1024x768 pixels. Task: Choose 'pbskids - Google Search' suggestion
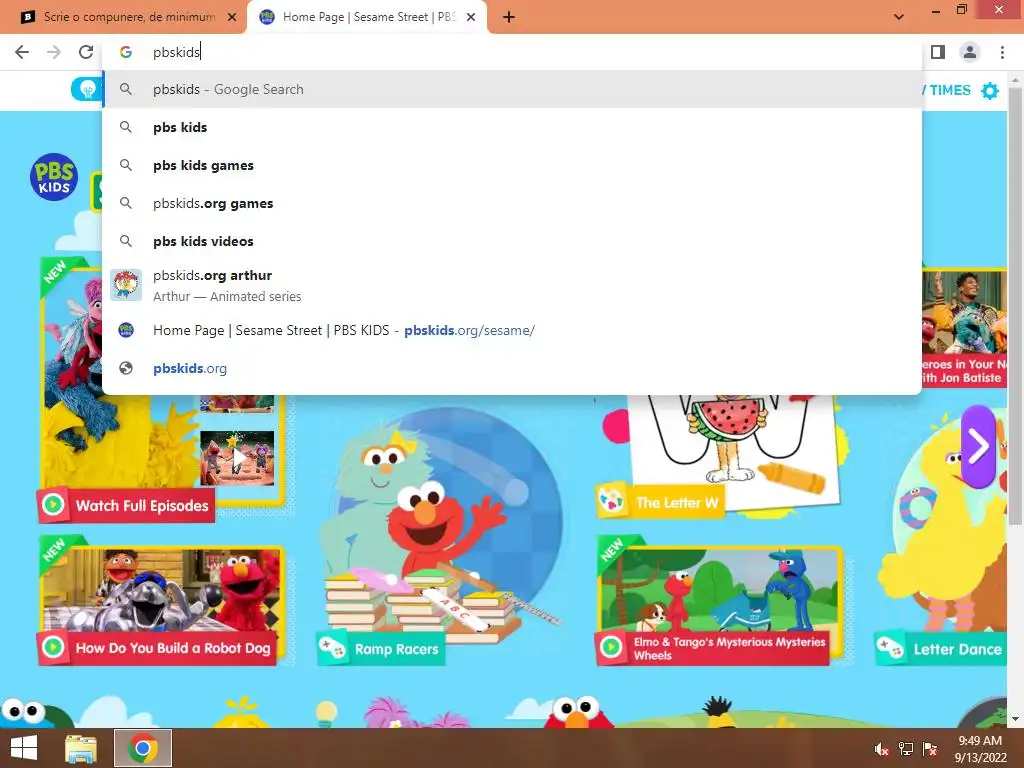click(x=512, y=89)
